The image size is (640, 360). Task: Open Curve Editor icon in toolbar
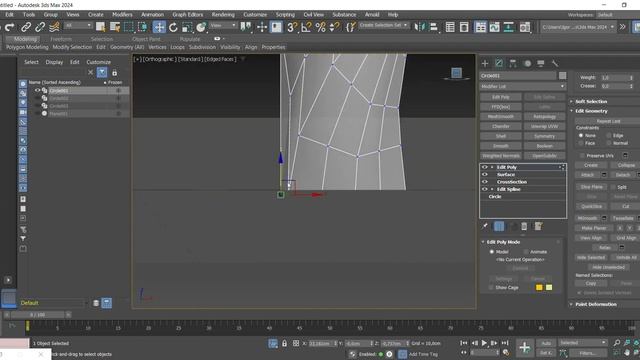[495, 27]
